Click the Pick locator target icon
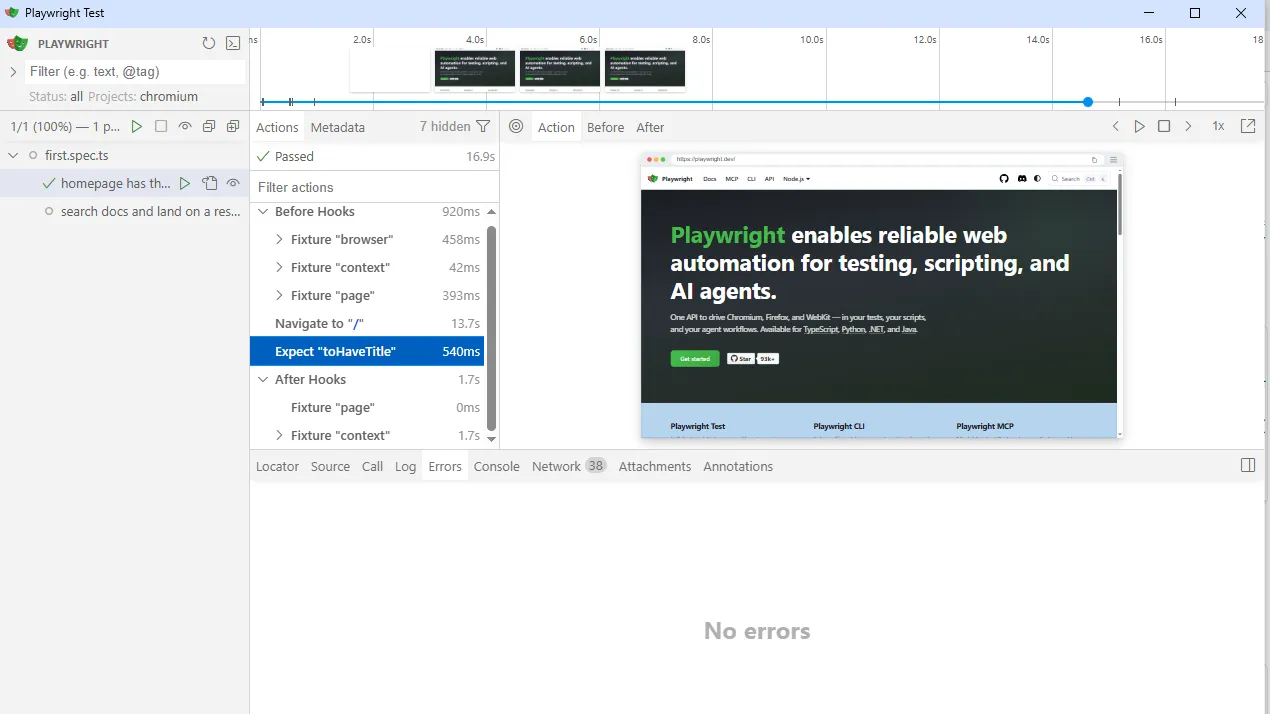 tap(516, 127)
